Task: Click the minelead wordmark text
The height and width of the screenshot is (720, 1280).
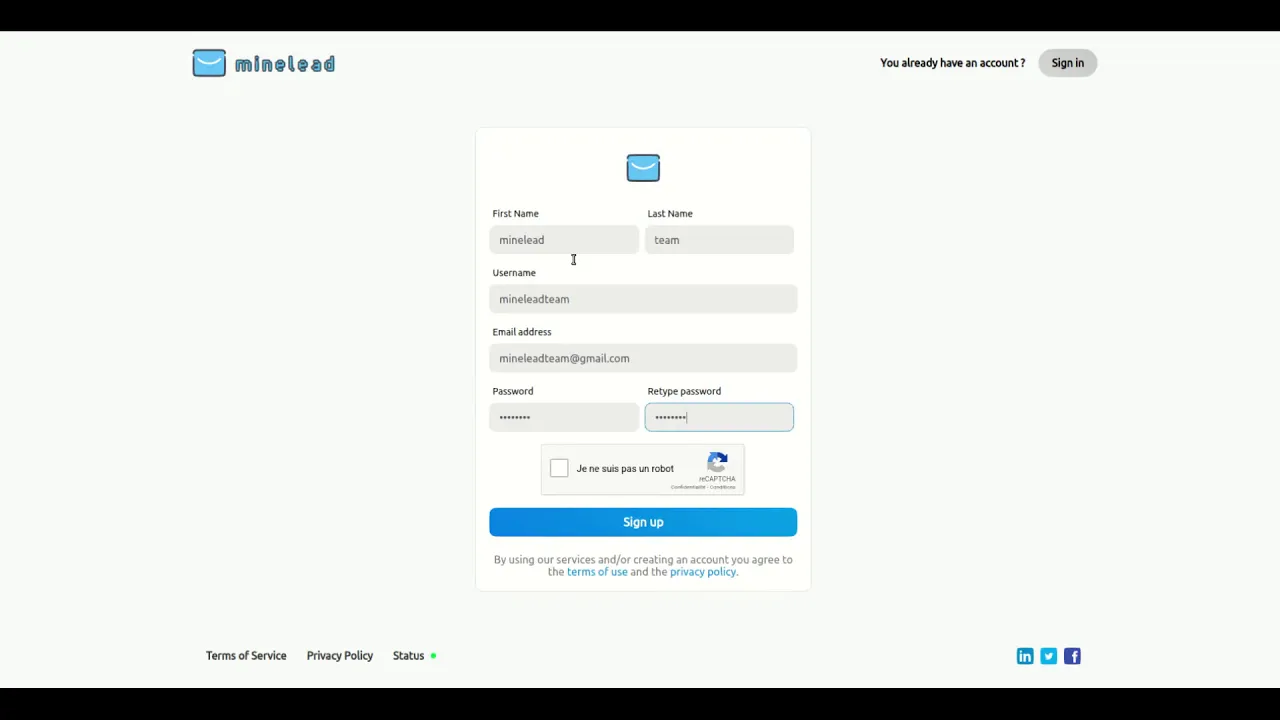Action: tap(285, 64)
